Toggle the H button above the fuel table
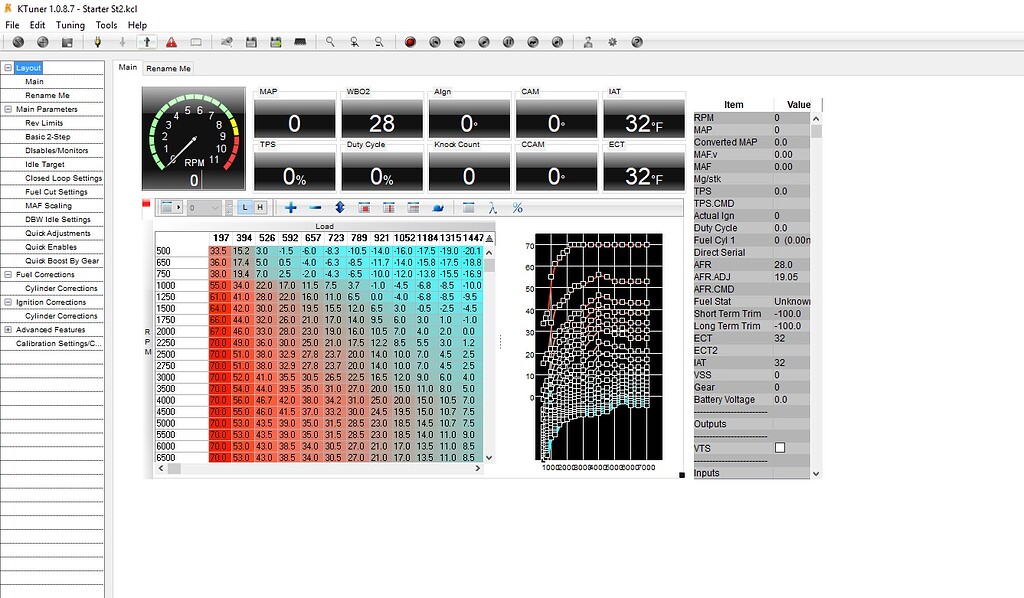The image size is (1024, 598). tap(263, 207)
